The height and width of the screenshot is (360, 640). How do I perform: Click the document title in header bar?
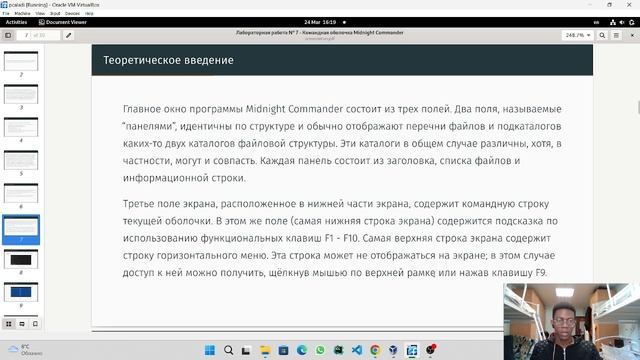(320, 32)
